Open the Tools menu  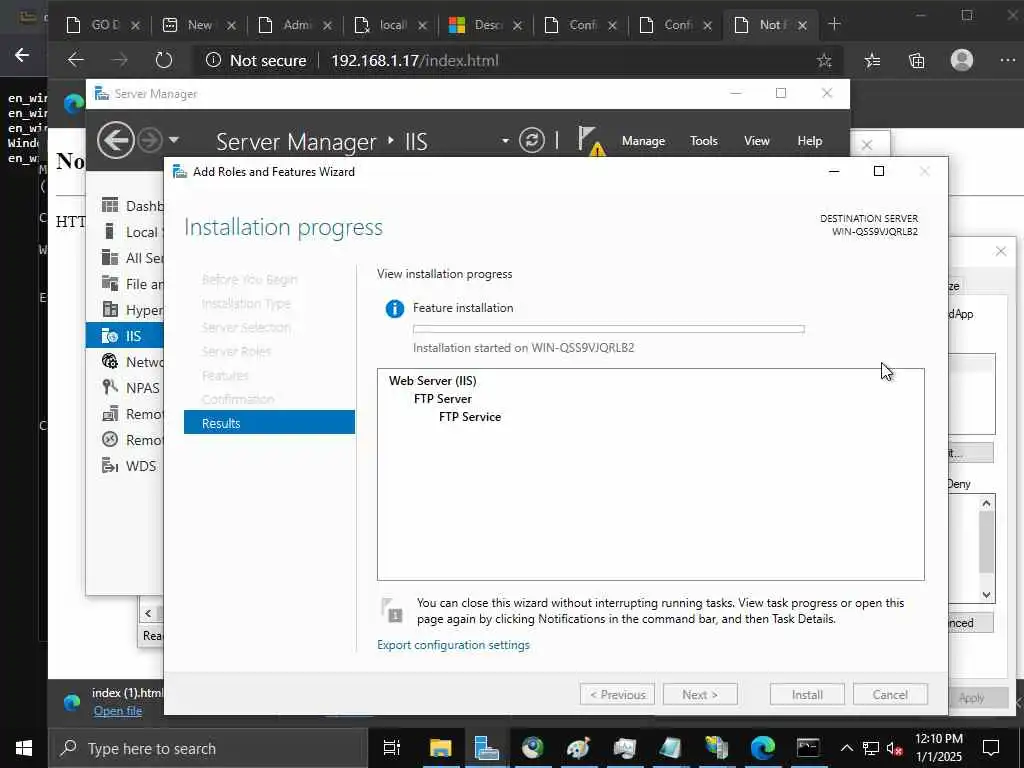pos(703,141)
